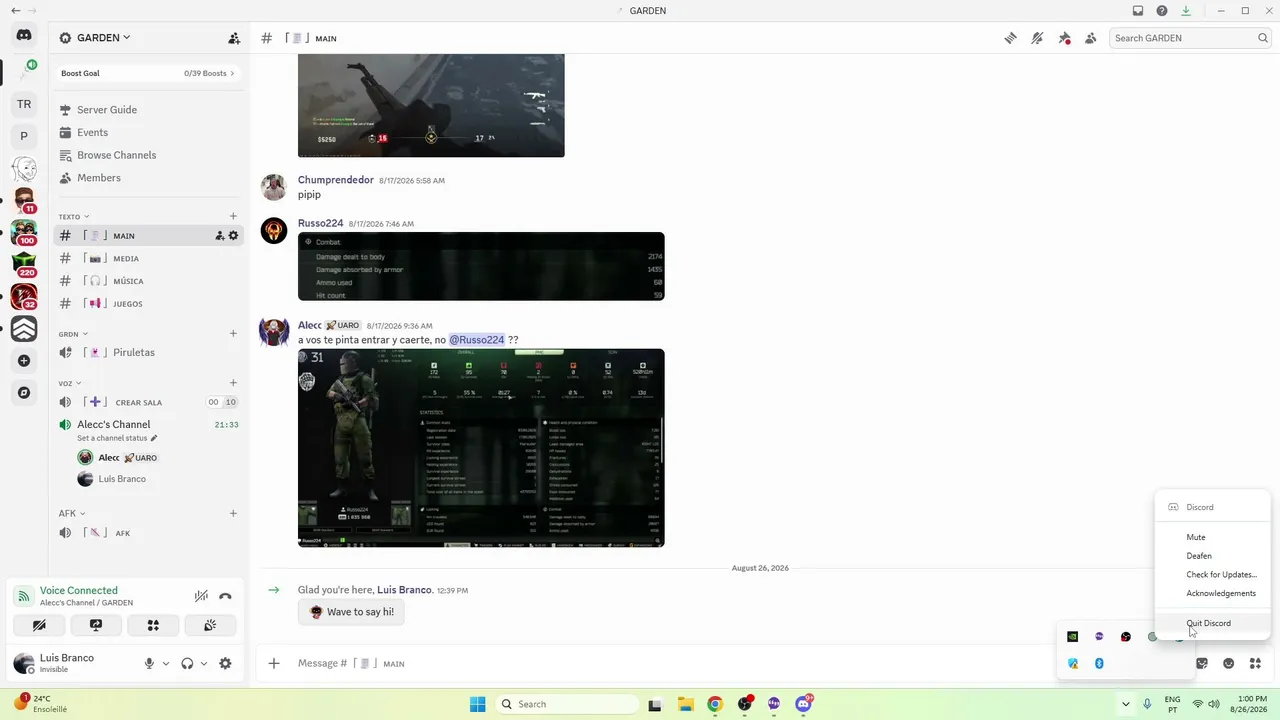
Task: Open input device options chevron
Action: tap(166, 663)
